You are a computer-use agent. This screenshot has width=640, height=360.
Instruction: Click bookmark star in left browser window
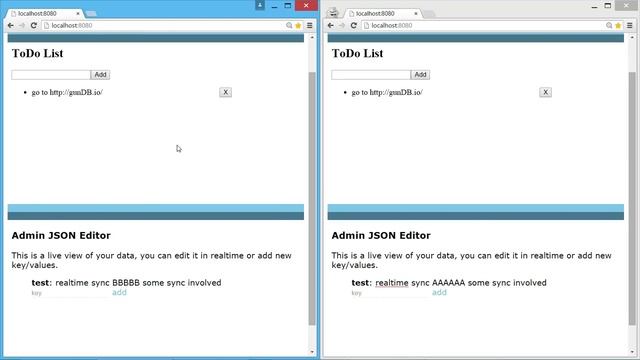point(298,25)
